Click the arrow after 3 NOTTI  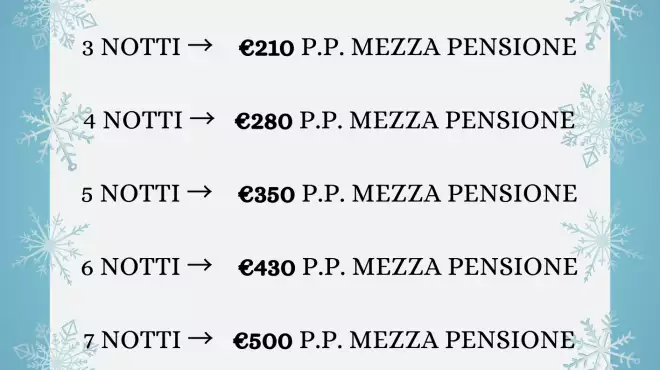point(200,45)
